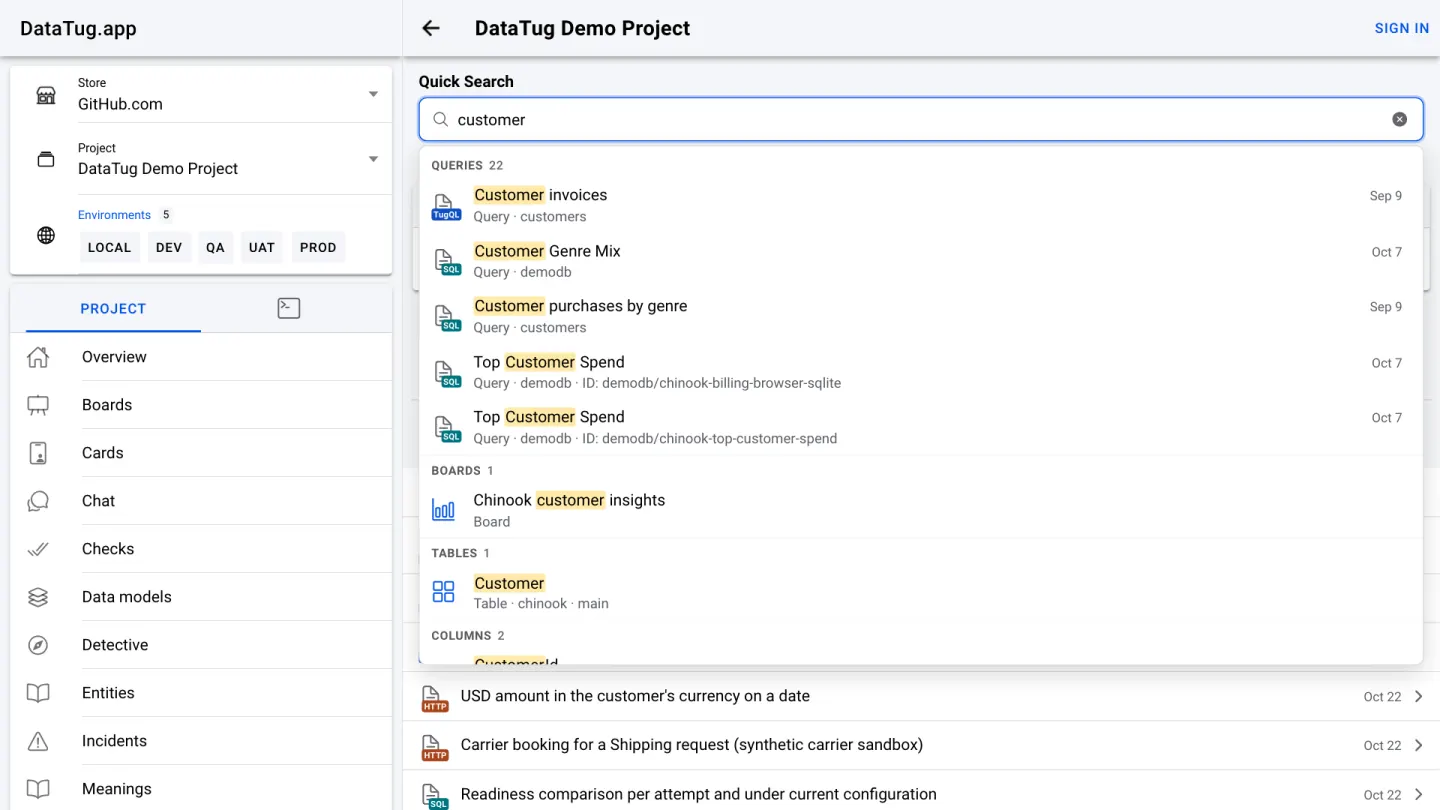Open the Data models sidebar item
This screenshot has width=1440, height=810.
(x=201, y=597)
